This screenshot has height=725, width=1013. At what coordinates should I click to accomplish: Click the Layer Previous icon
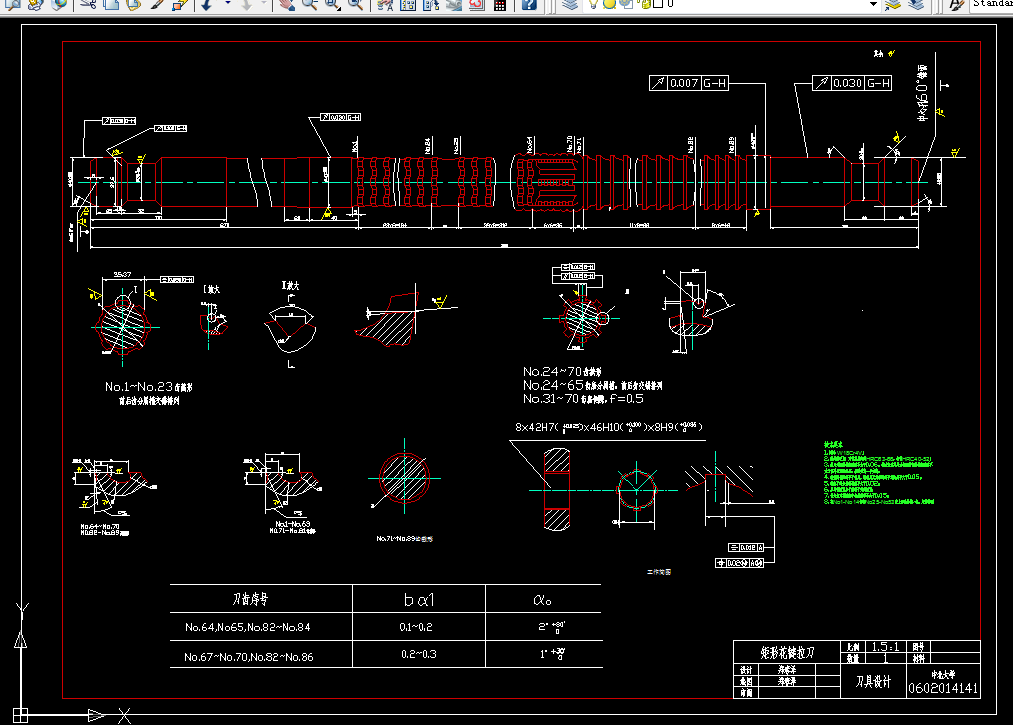click(916, 4)
